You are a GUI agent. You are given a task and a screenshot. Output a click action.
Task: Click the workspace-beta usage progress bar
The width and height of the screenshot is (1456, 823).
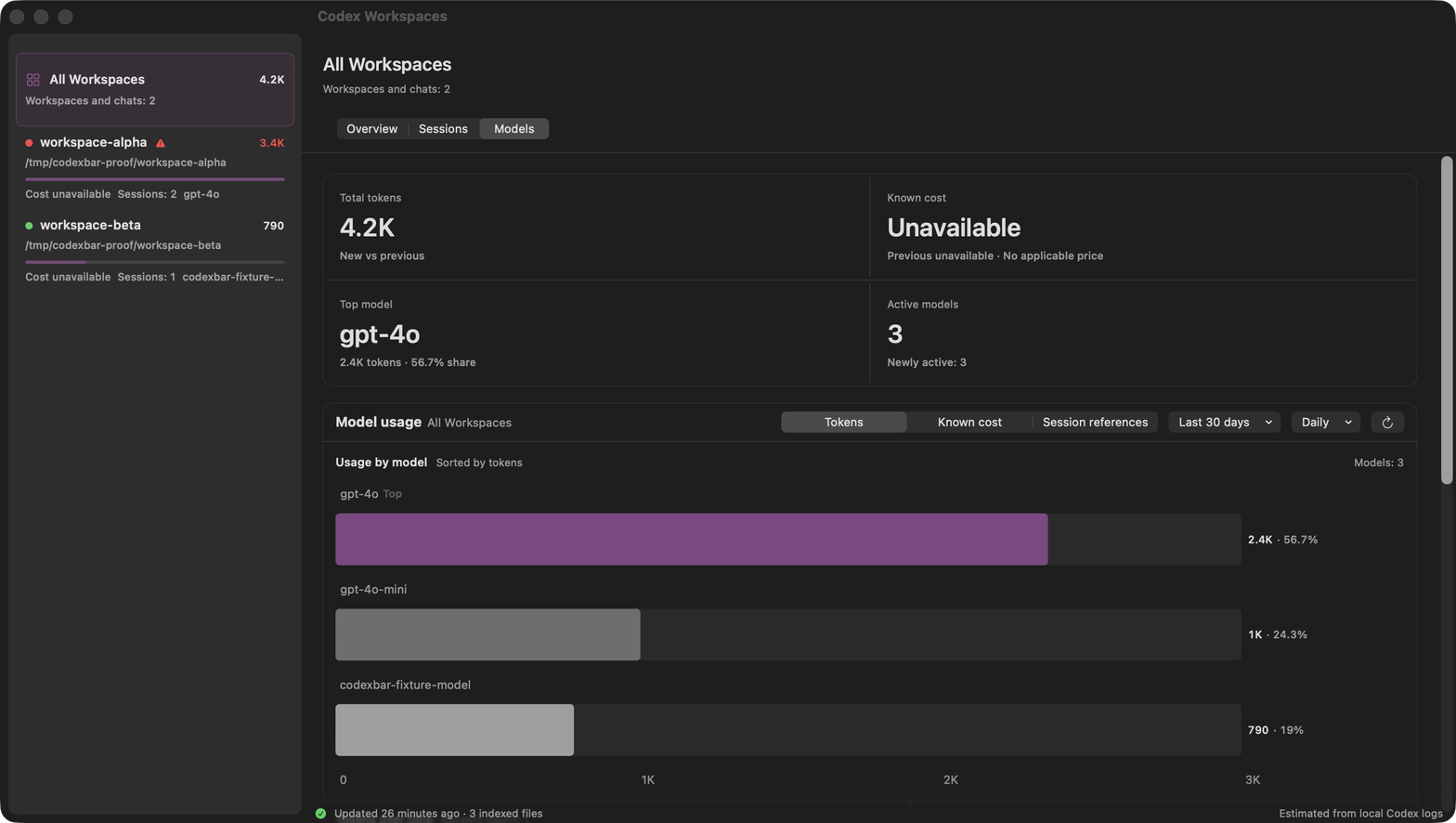point(155,262)
